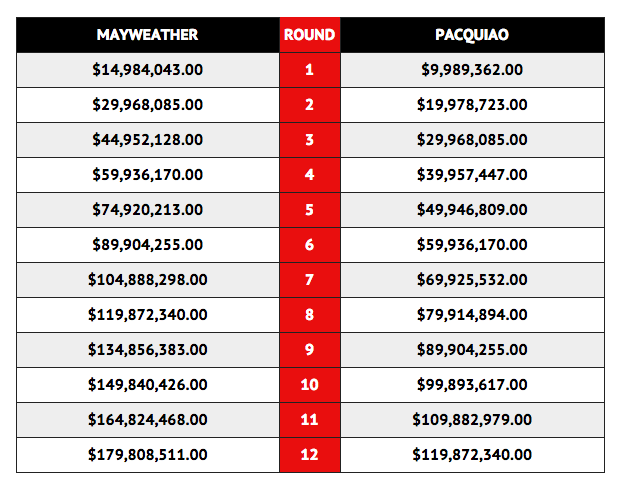Click the red round 8 cell
This screenshot has height=489, width=621.
[310, 315]
